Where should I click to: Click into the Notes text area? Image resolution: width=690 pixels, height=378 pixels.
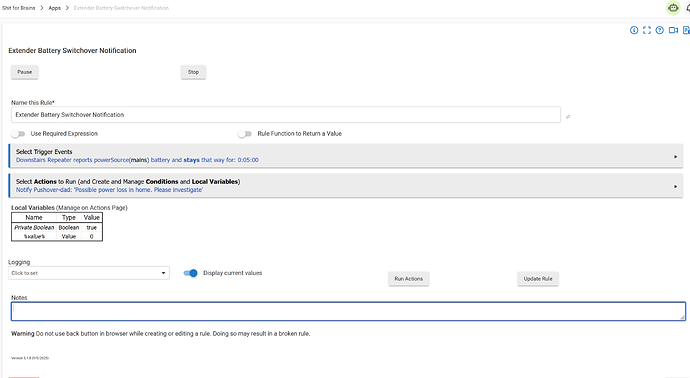[348, 312]
